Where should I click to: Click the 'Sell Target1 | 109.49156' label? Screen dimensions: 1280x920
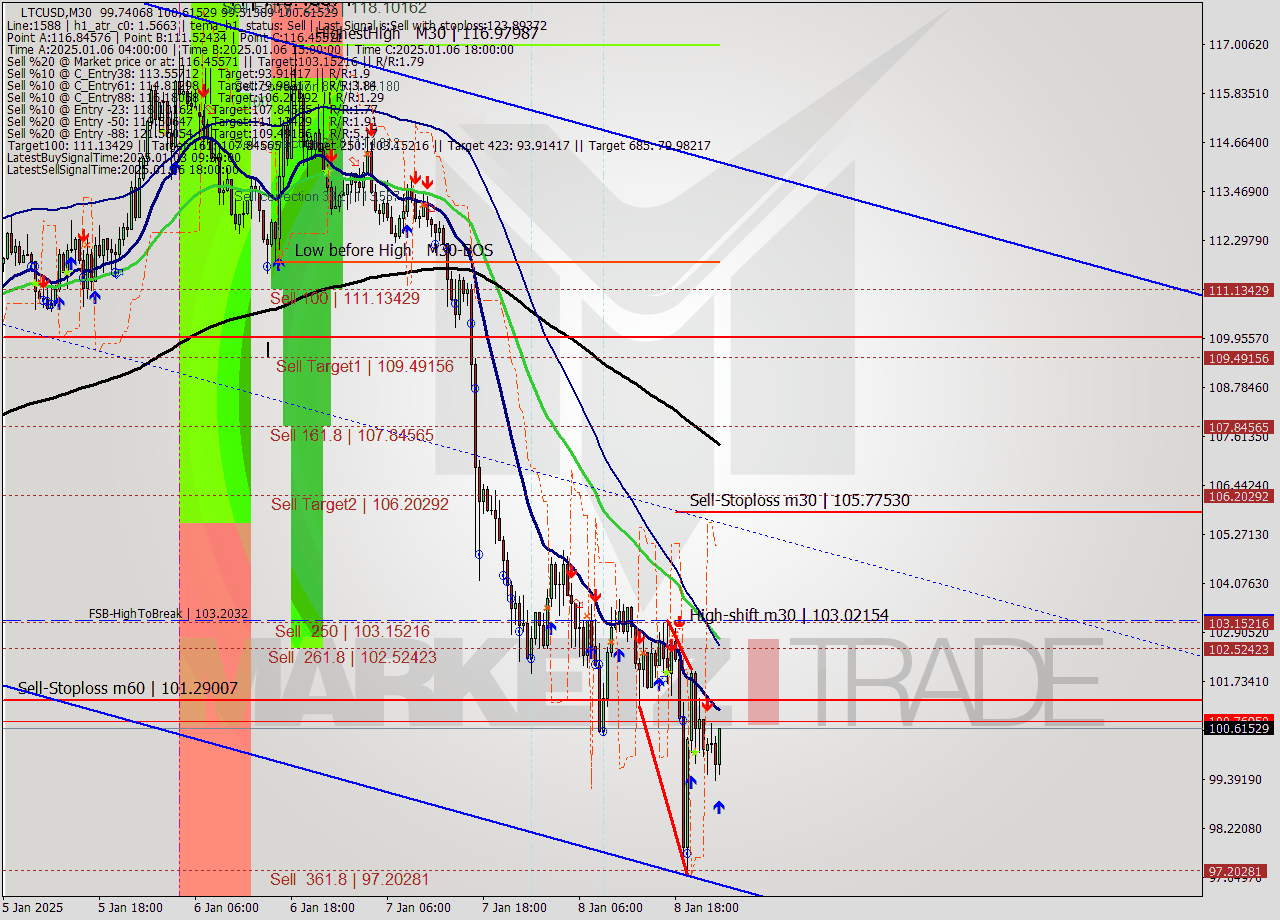[x=365, y=366]
